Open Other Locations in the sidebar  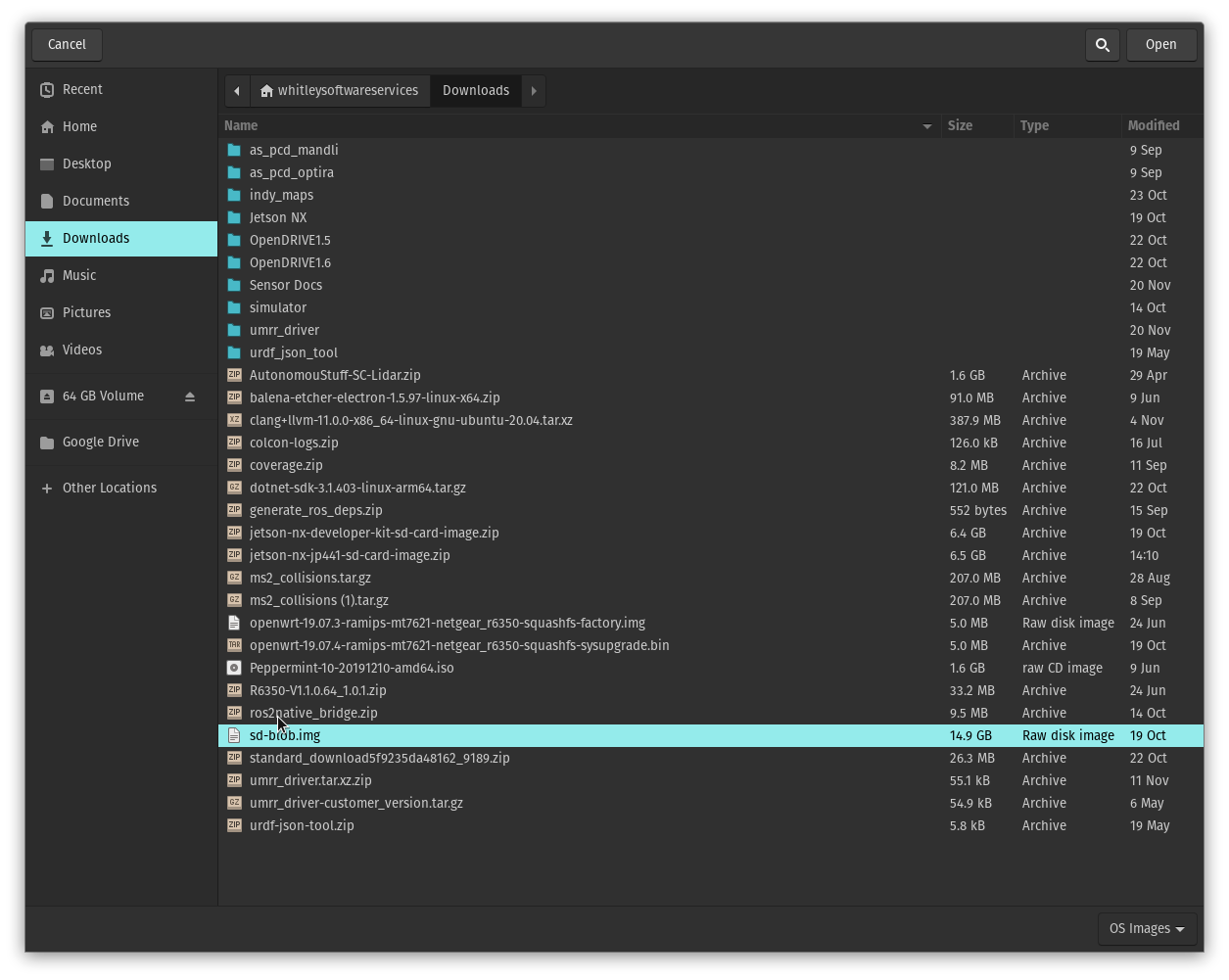121,489
